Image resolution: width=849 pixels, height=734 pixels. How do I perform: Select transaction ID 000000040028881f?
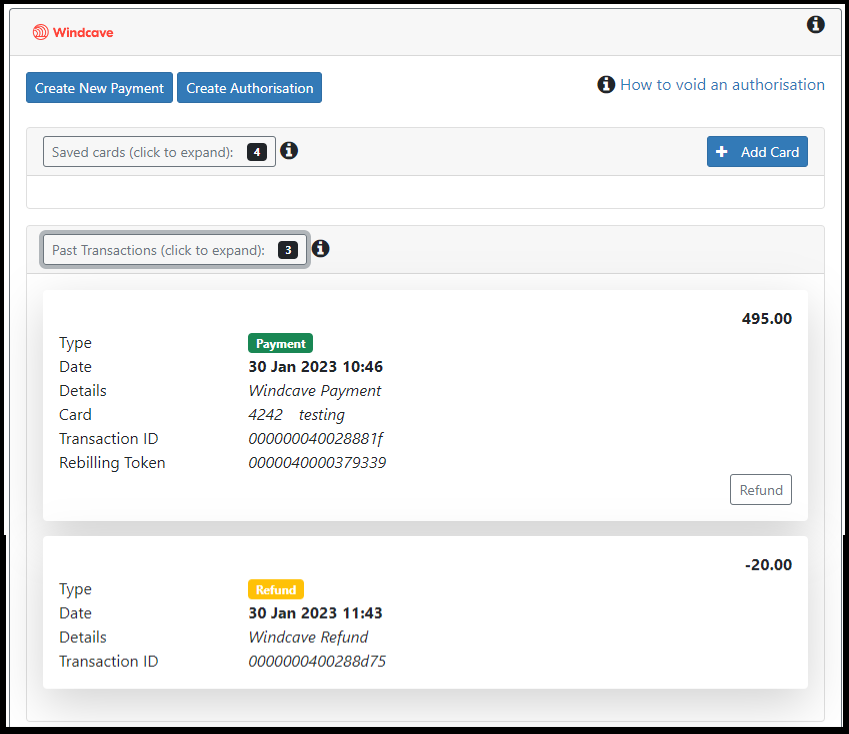point(316,439)
